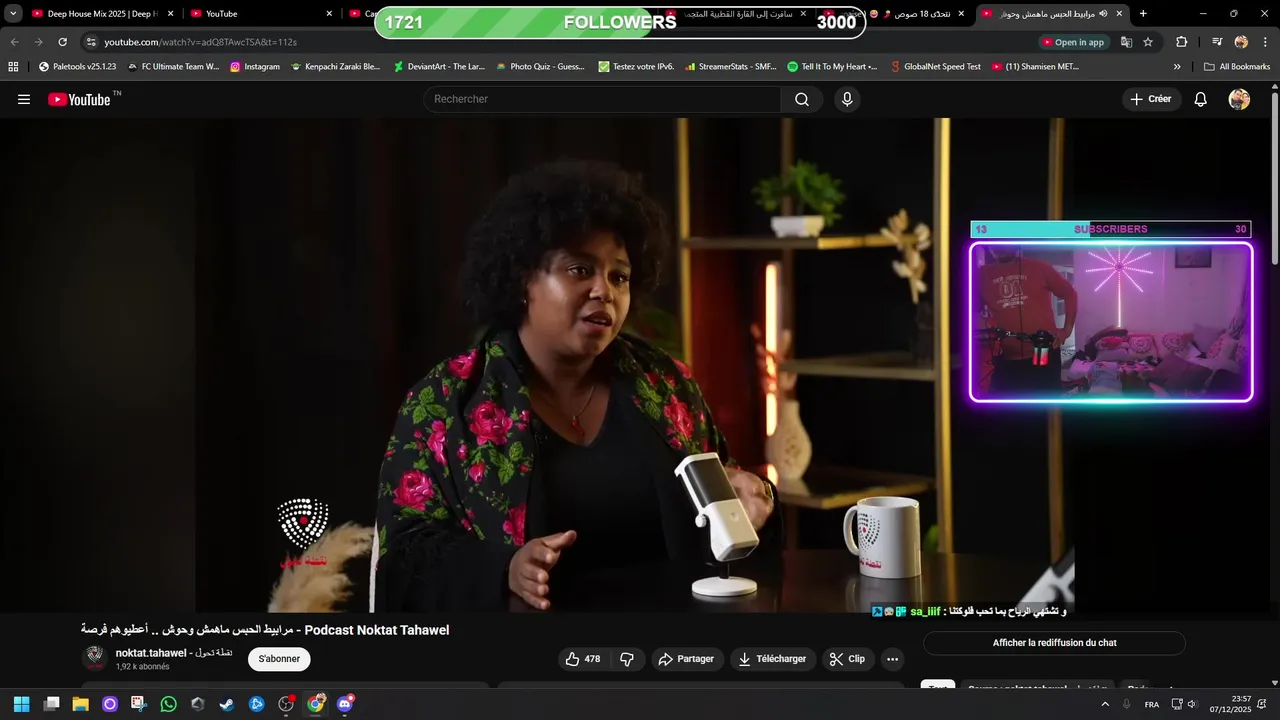Open the apps grid in bookmarks bar
The image size is (1280, 720).
13,67
